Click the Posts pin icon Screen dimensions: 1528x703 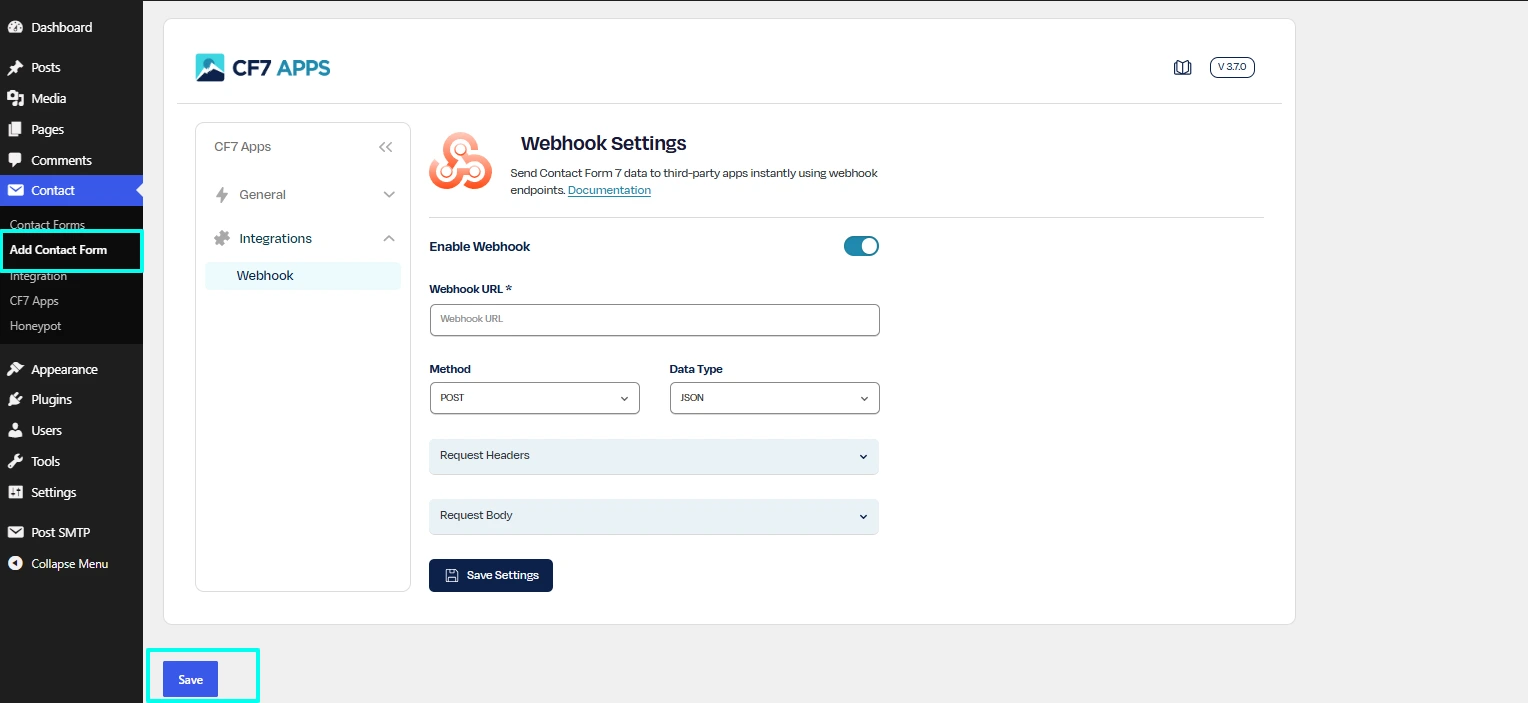coord(15,68)
